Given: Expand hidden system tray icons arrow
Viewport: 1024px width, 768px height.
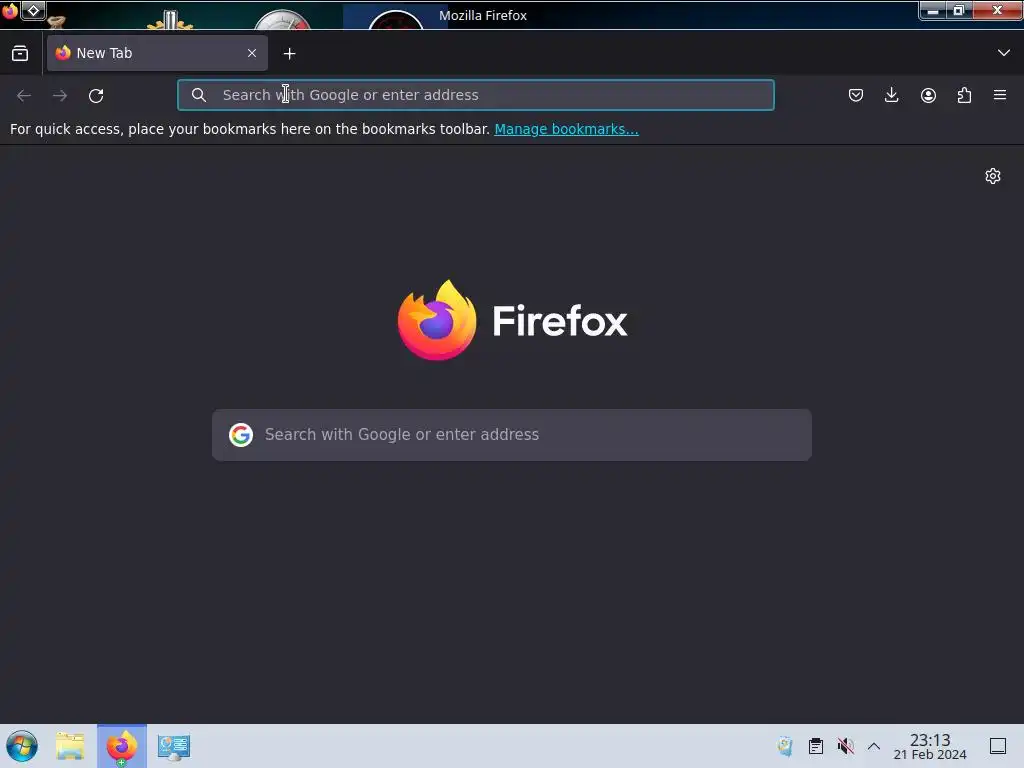Looking at the screenshot, I should (874, 746).
